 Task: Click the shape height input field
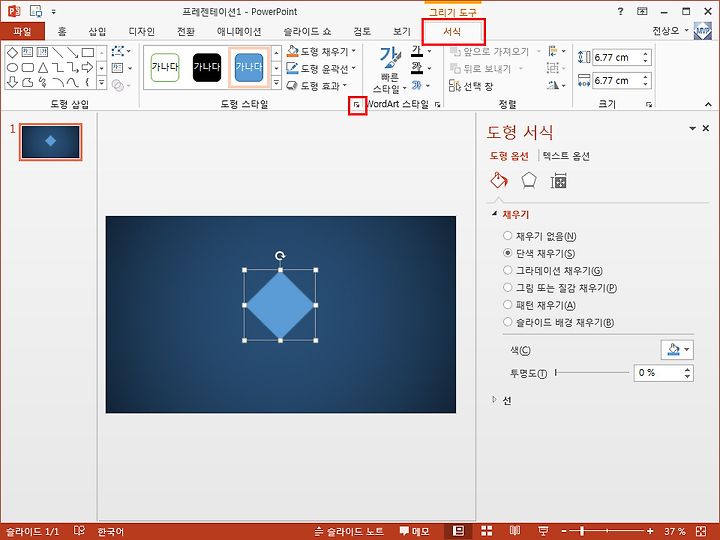pyautogui.click(x=617, y=57)
